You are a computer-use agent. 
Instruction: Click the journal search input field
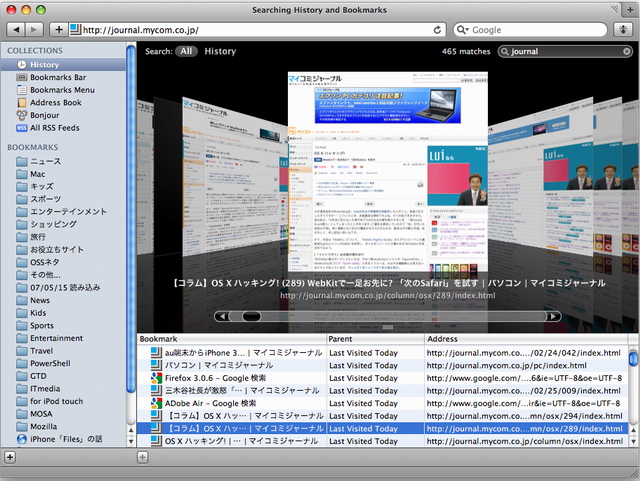[565, 51]
